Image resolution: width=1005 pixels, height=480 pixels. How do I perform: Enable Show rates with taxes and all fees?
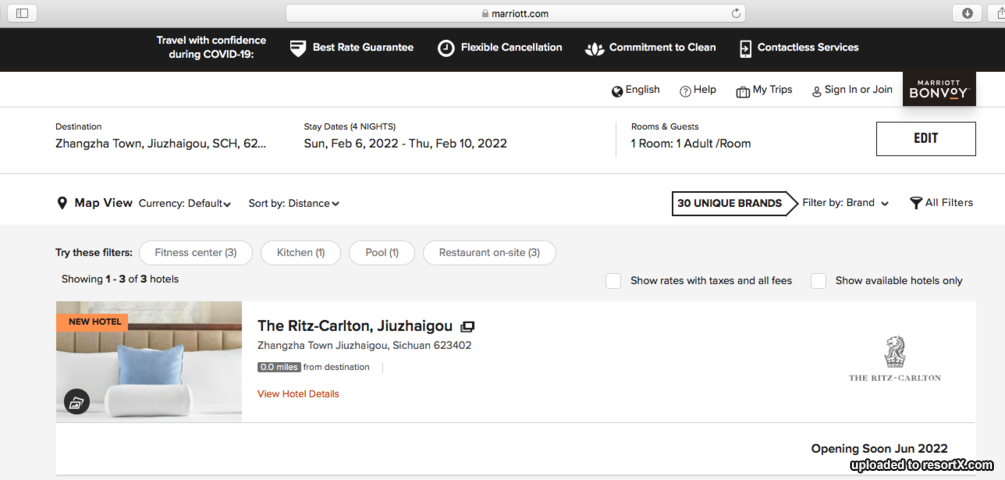click(x=613, y=281)
